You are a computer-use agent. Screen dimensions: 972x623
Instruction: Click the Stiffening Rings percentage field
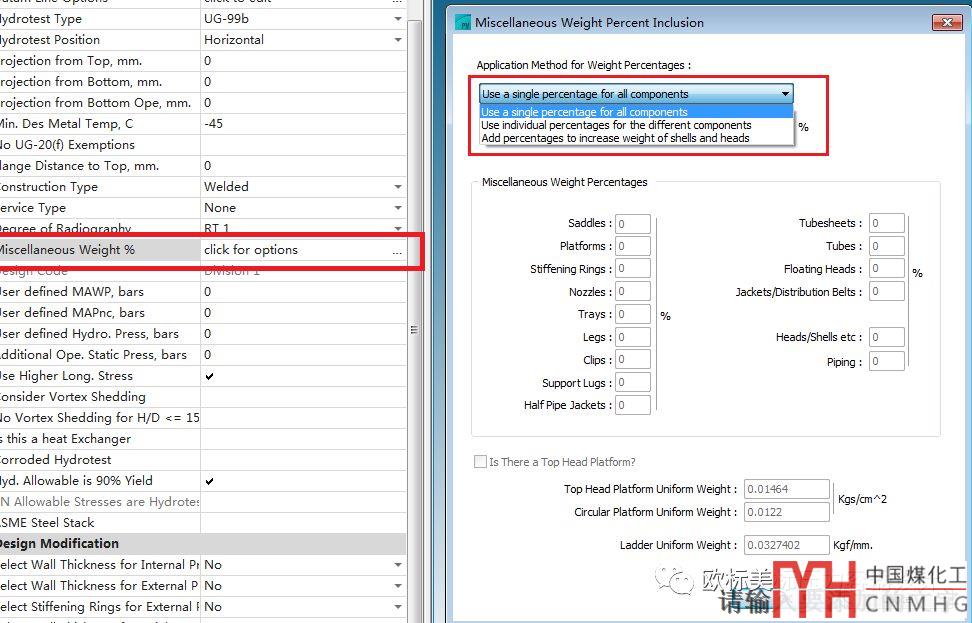633,269
